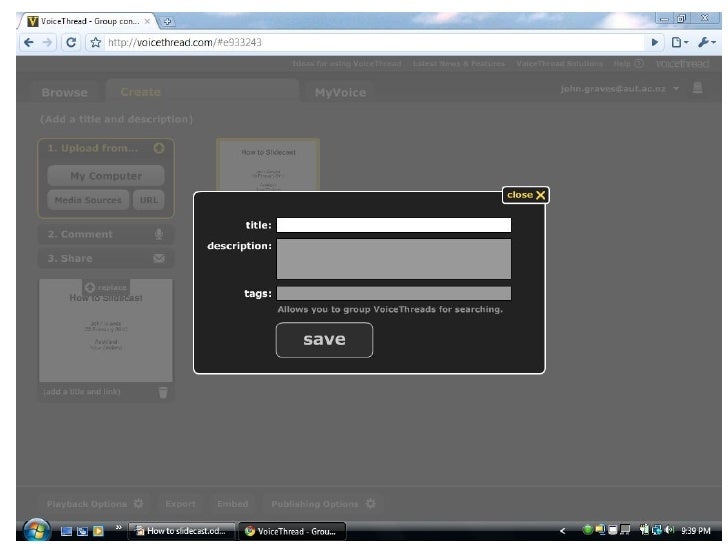Screen dimensions: 728x546
Task: Click the third quick launch icon
Action: click(98, 531)
